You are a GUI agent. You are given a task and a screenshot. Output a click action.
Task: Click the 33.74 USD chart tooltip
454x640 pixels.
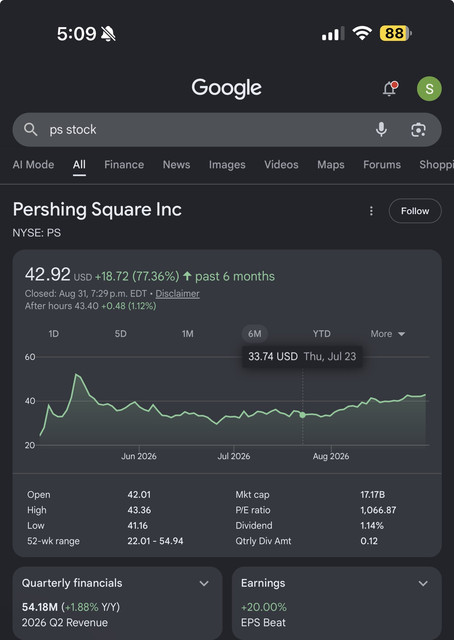pyautogui.click(x=302, y=356)
